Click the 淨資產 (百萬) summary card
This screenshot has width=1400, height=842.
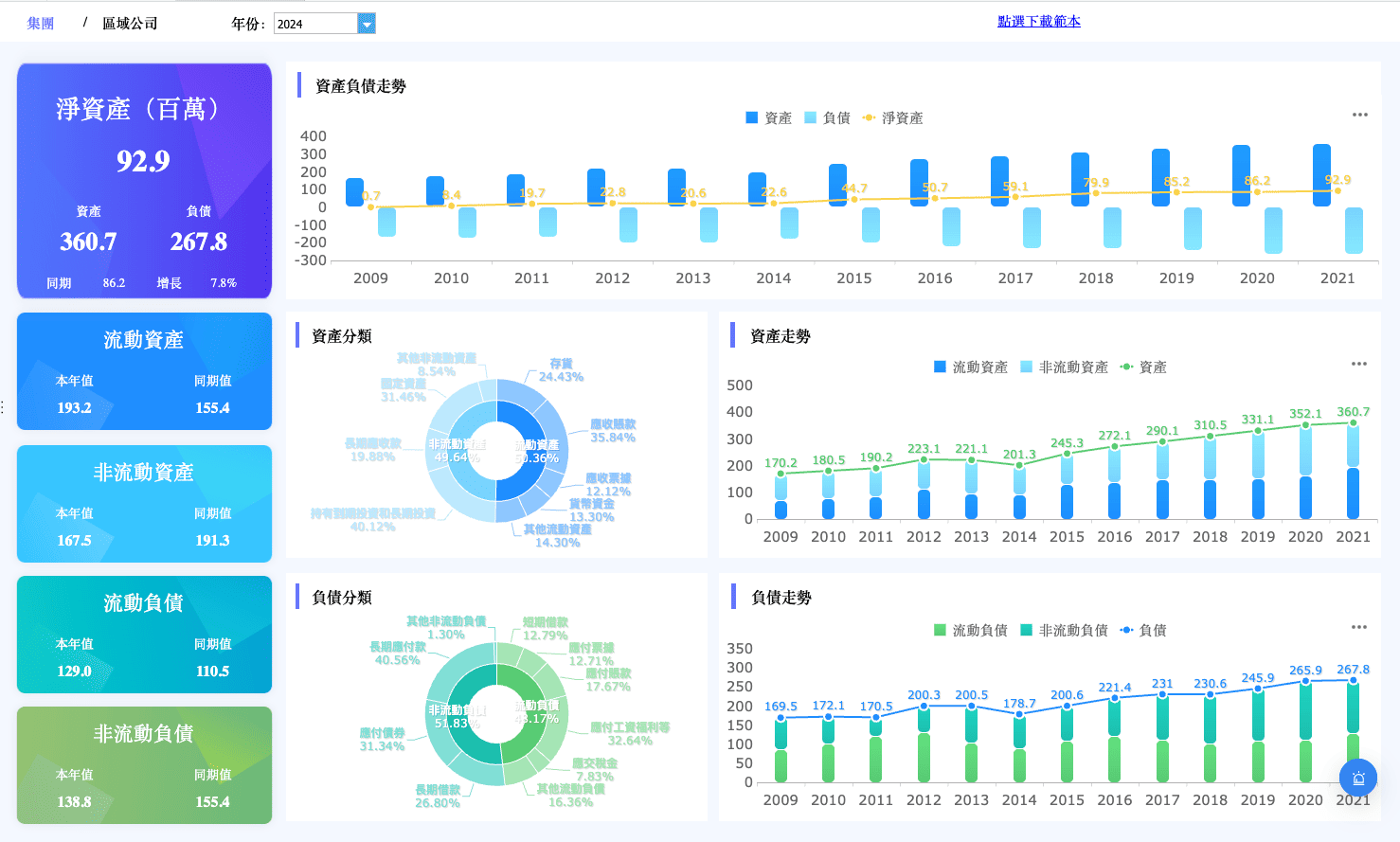click(144, 180)
